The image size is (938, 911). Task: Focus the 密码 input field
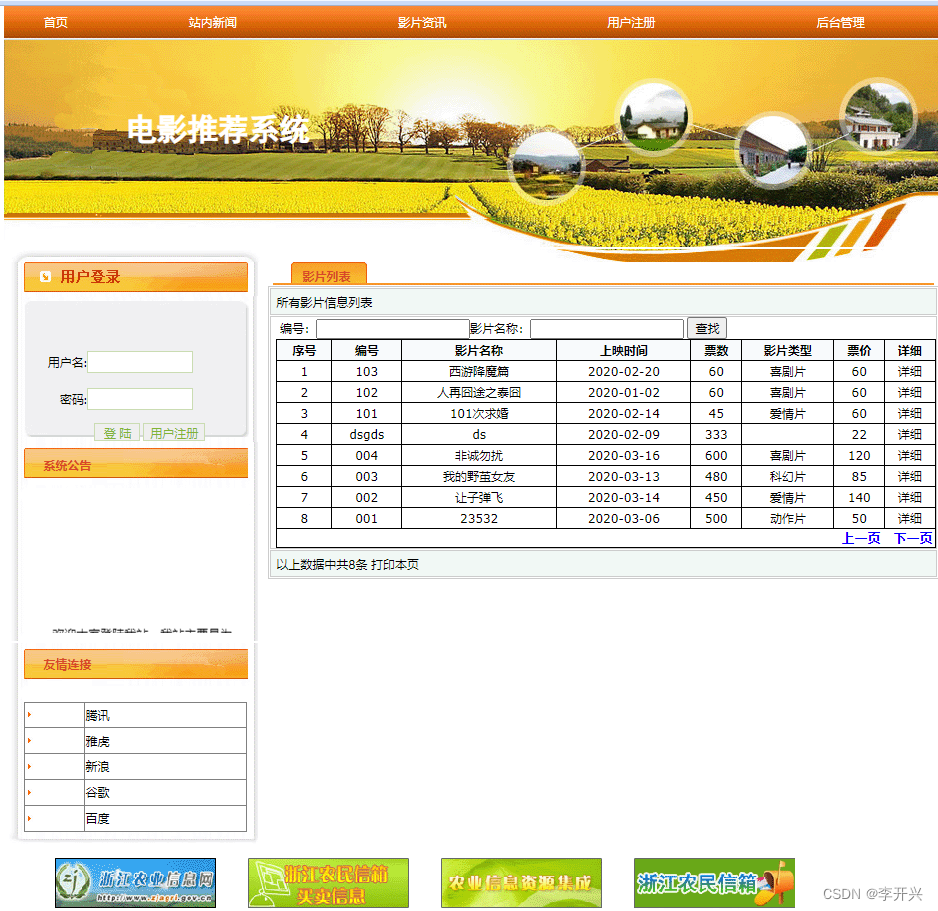click(140, 399)
